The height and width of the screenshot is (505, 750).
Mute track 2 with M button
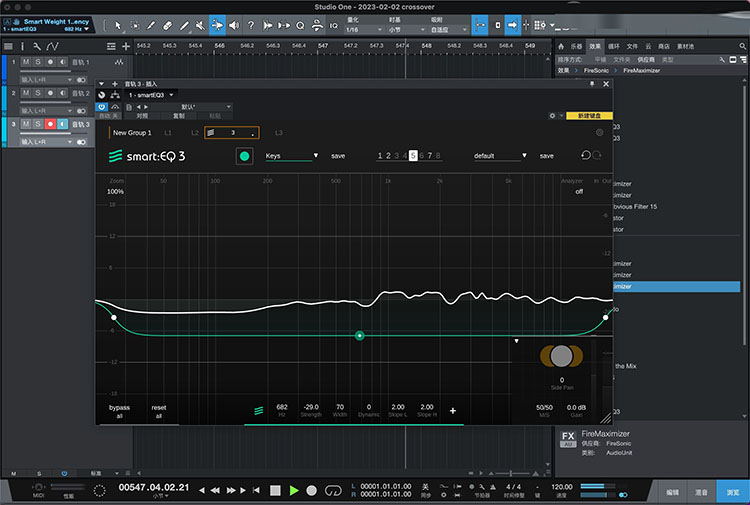click(x=26, y=93)
